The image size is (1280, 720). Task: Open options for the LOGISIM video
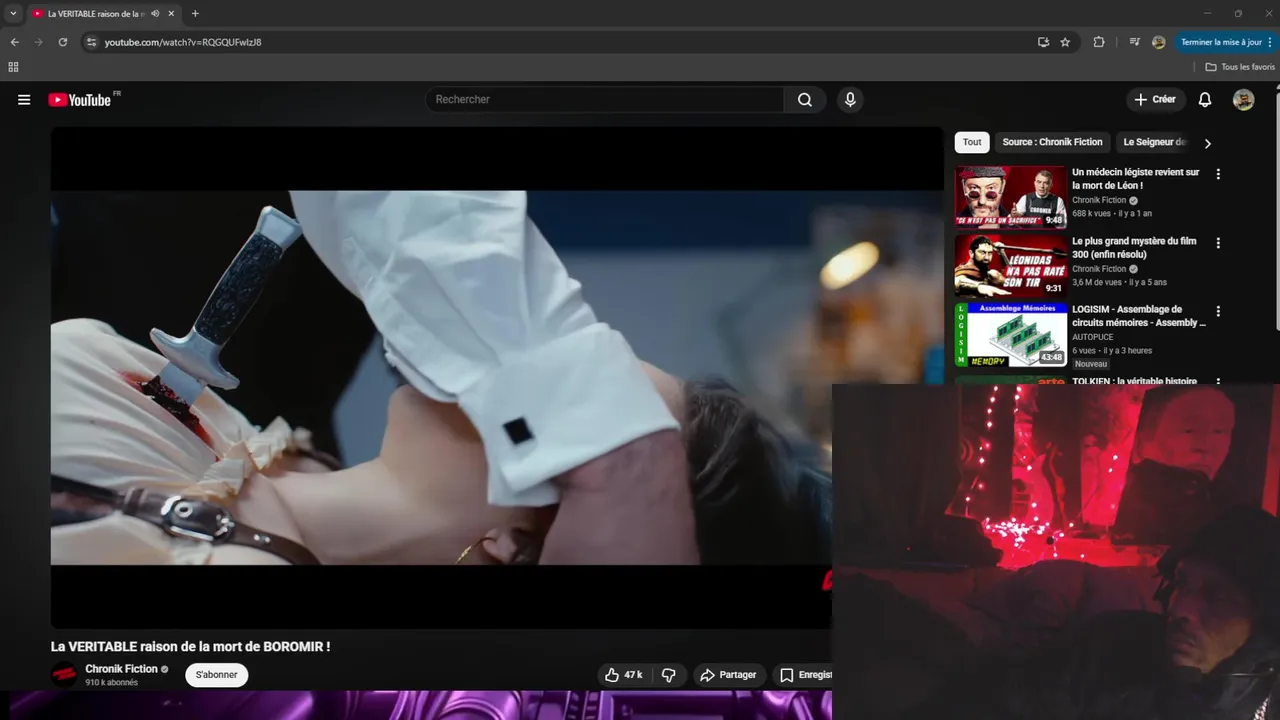point(1218,312)
